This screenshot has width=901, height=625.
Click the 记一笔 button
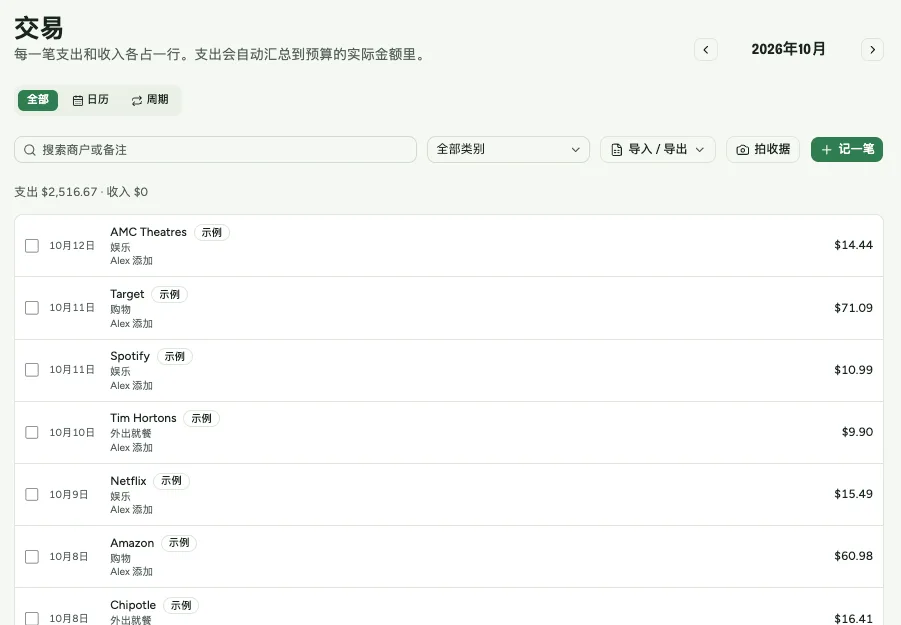point(847,149)
